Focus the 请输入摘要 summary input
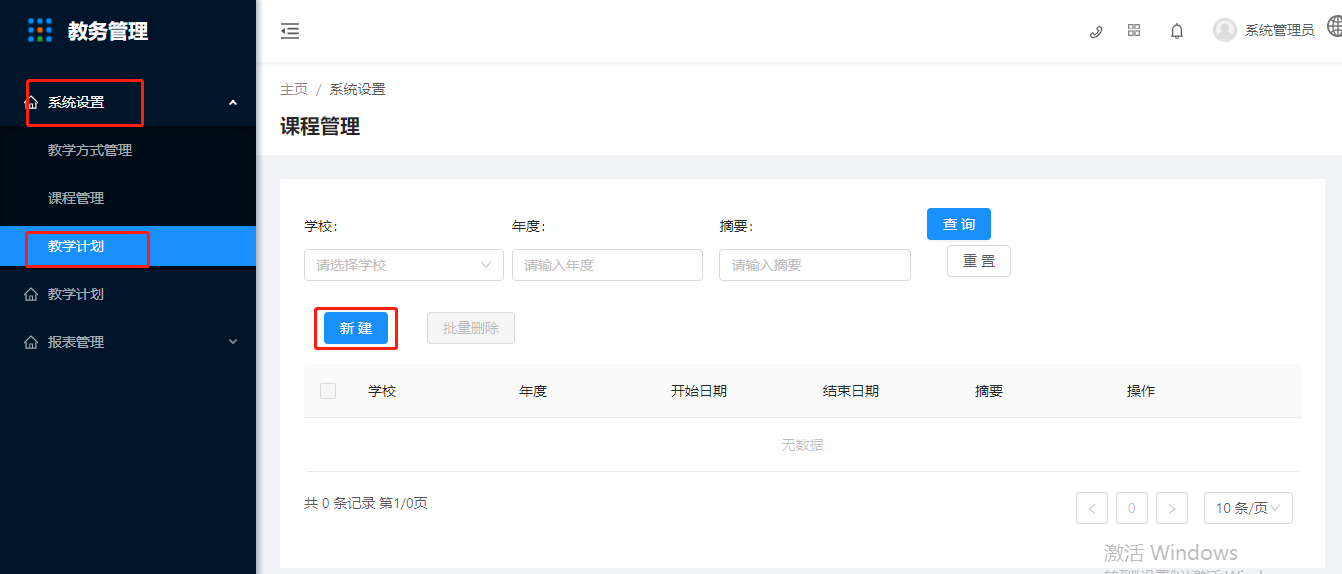Viewport: 1342px width, 574px height. 815,265
